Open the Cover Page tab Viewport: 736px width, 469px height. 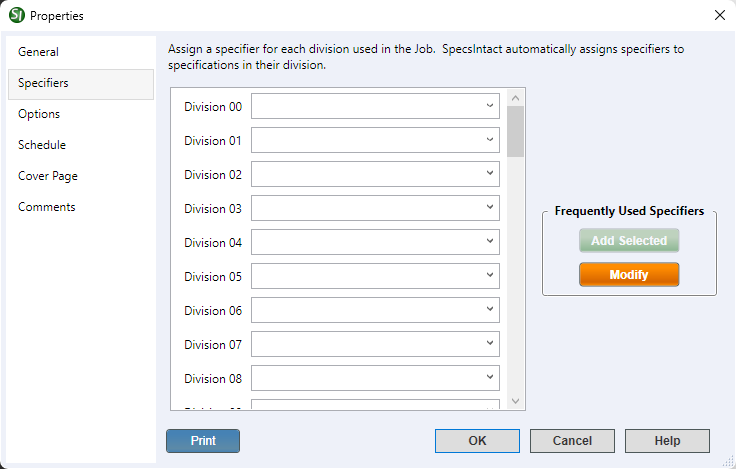point(48,176)
